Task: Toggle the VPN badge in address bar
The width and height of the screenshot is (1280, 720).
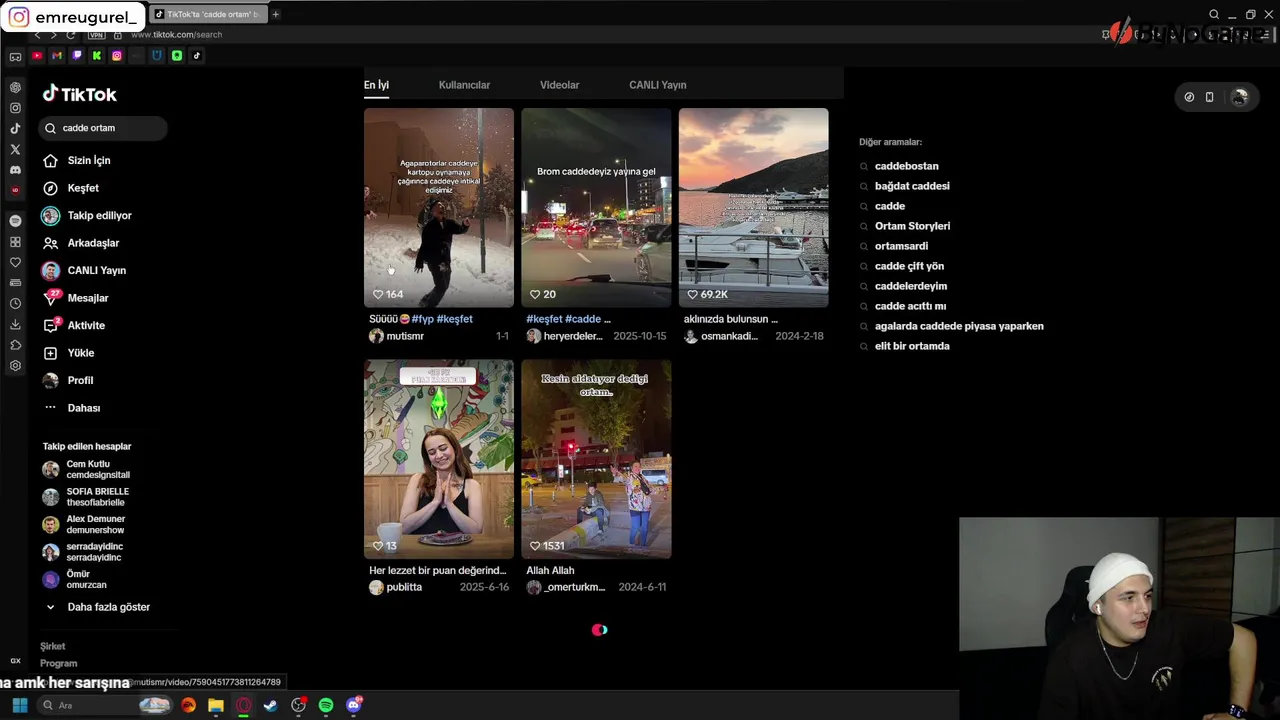Action: click(x=97, y=35)
